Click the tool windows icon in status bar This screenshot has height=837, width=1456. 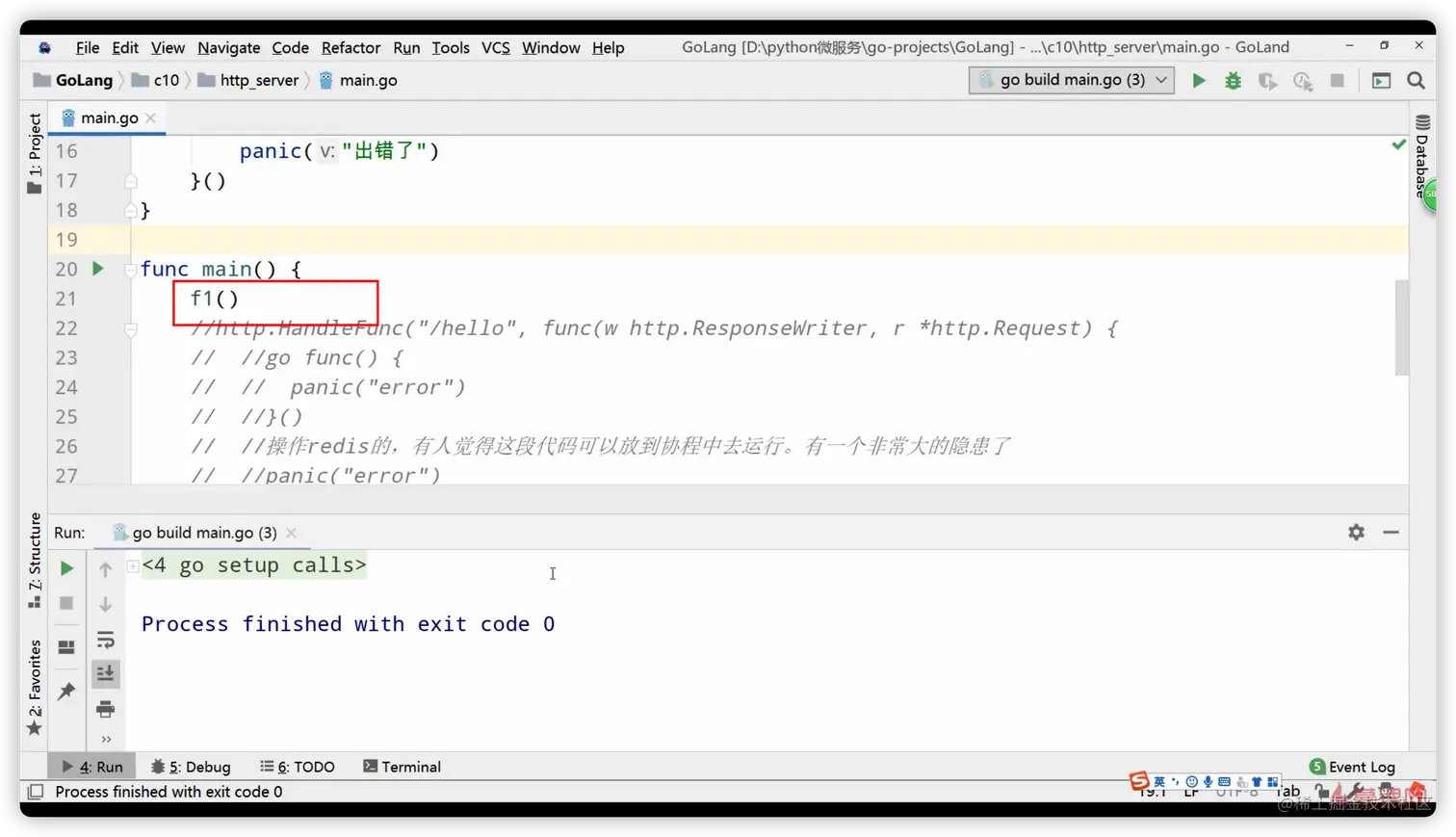pos(36,792)
